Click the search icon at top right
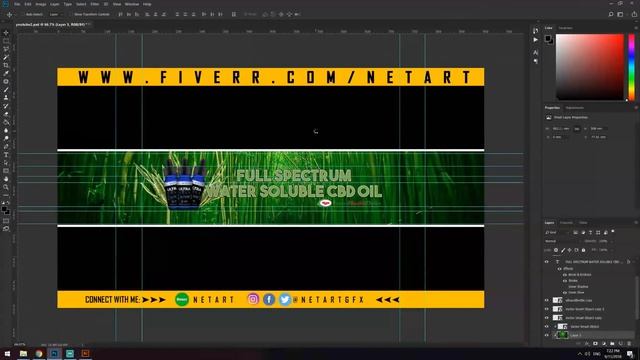 [611, 14]
